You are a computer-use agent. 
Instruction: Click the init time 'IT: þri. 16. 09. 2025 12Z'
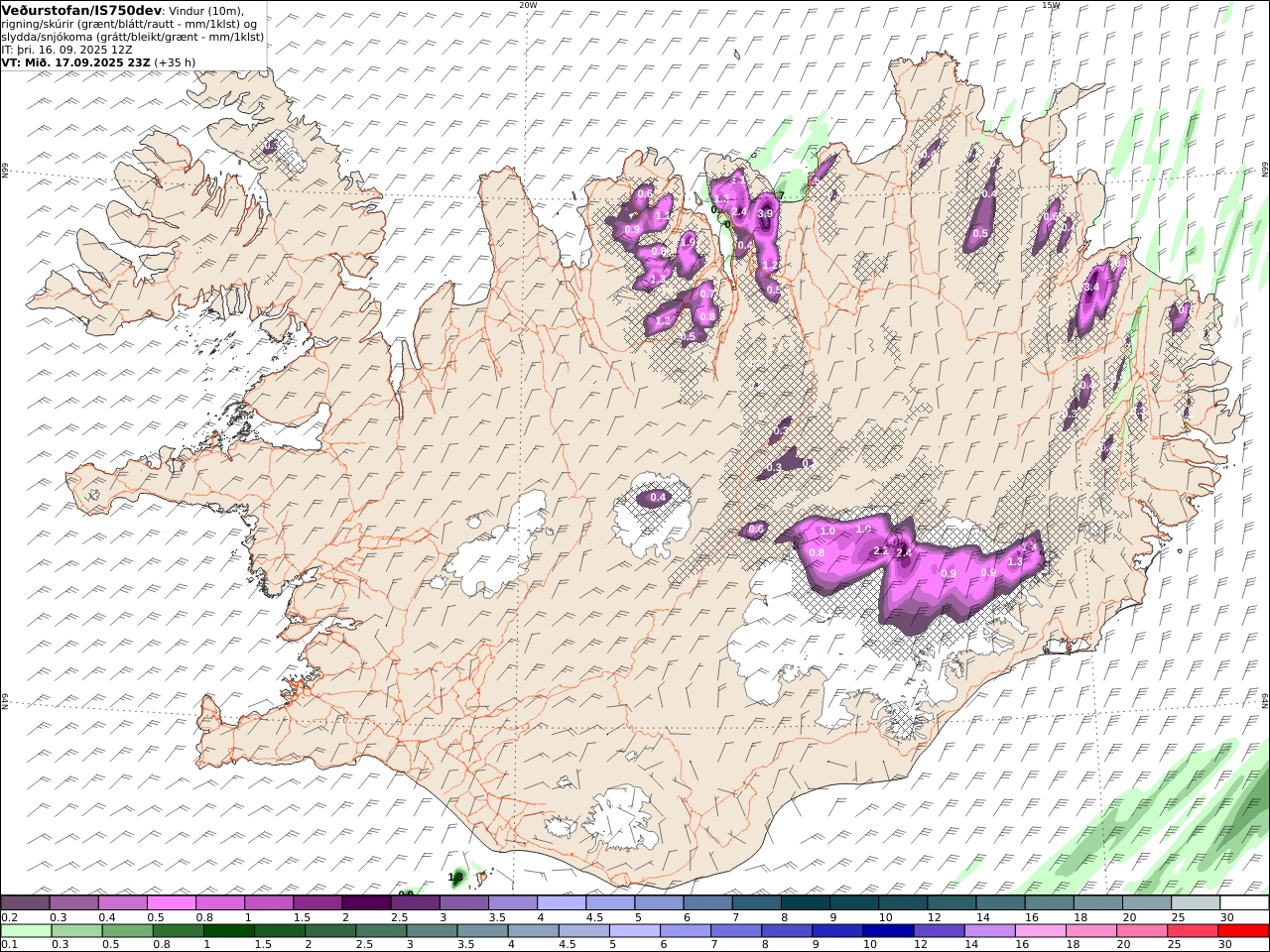click(66, 49)
